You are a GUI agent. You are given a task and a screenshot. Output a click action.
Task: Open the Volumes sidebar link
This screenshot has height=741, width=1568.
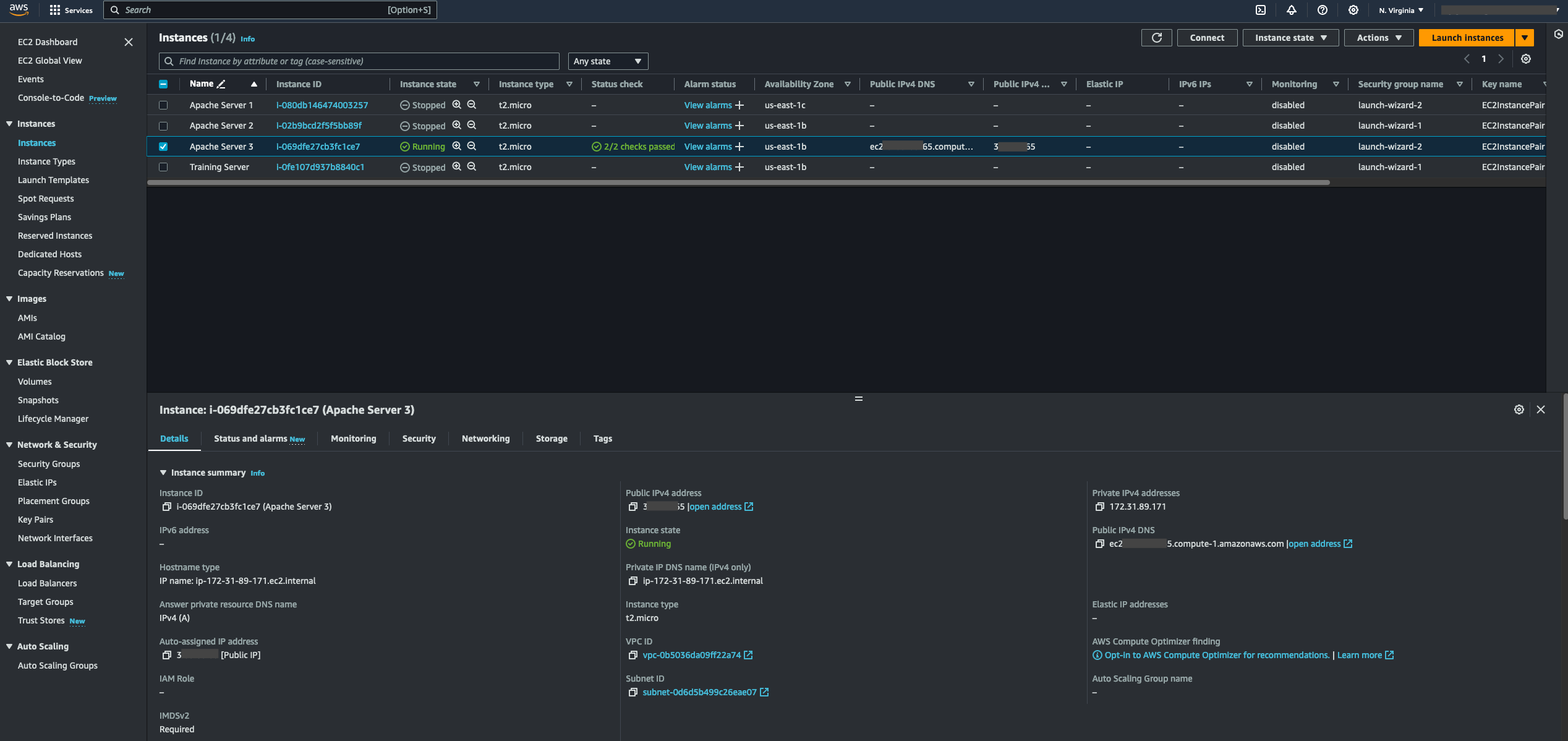[x=35, y=382]
